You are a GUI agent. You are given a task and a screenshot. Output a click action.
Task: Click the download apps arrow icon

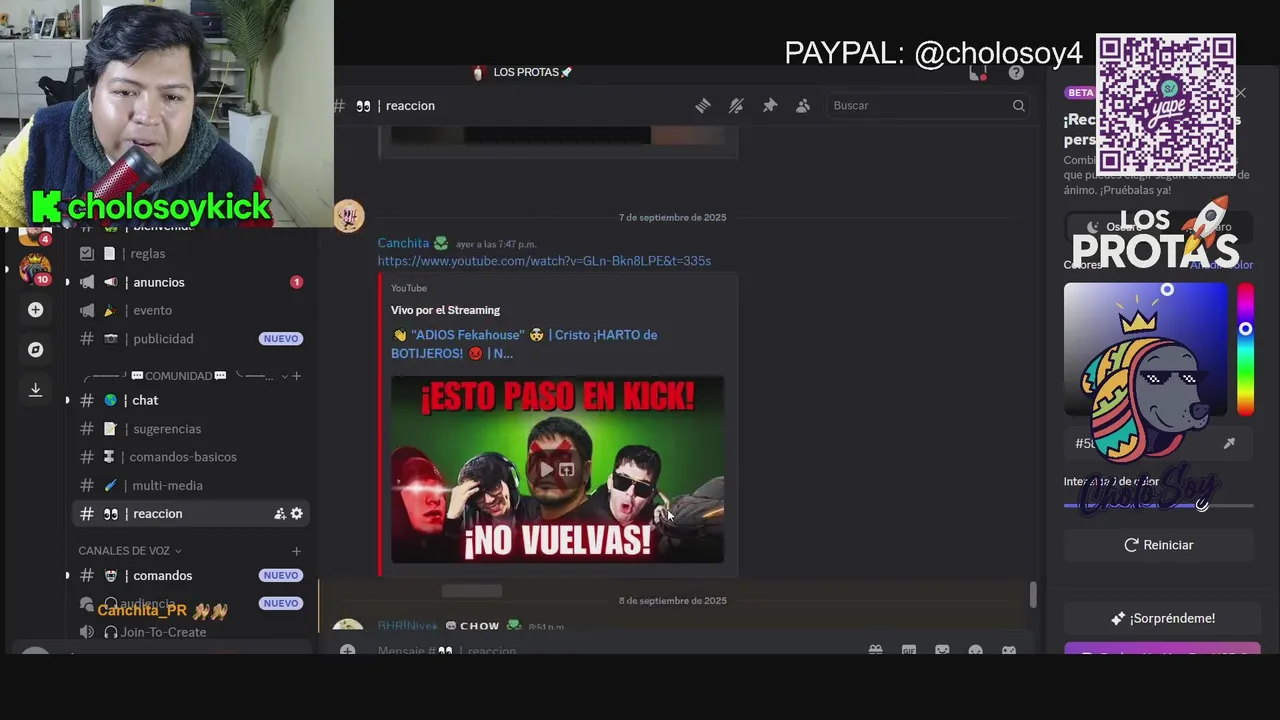point(35,390)
